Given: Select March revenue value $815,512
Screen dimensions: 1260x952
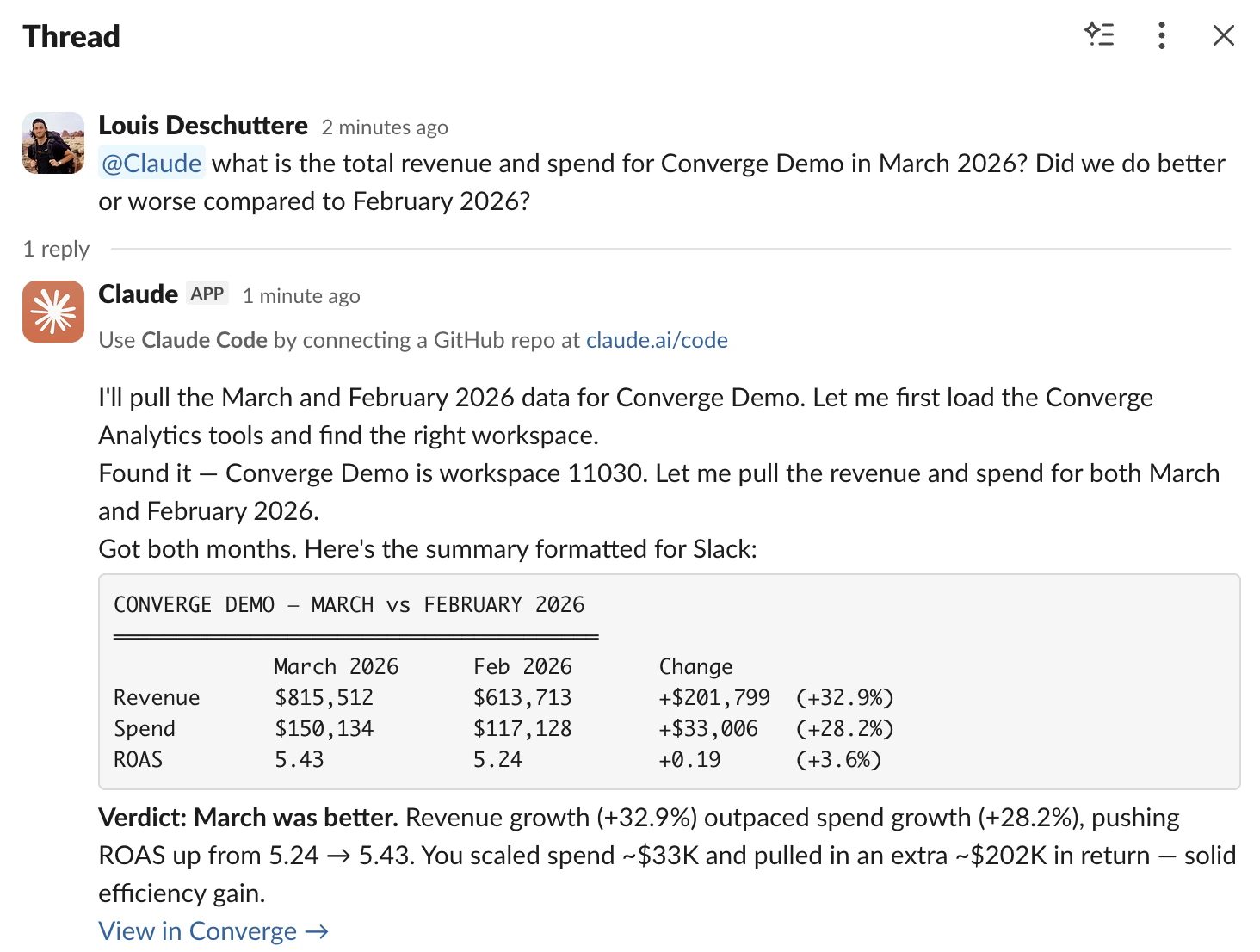Looking at the screenshot, I should 324,698.
